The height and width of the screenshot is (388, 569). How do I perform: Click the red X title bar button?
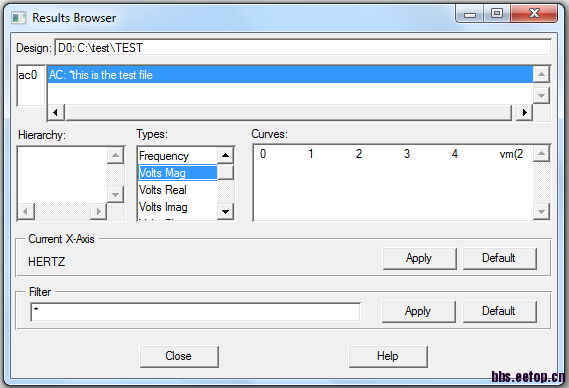pos(534,14)
